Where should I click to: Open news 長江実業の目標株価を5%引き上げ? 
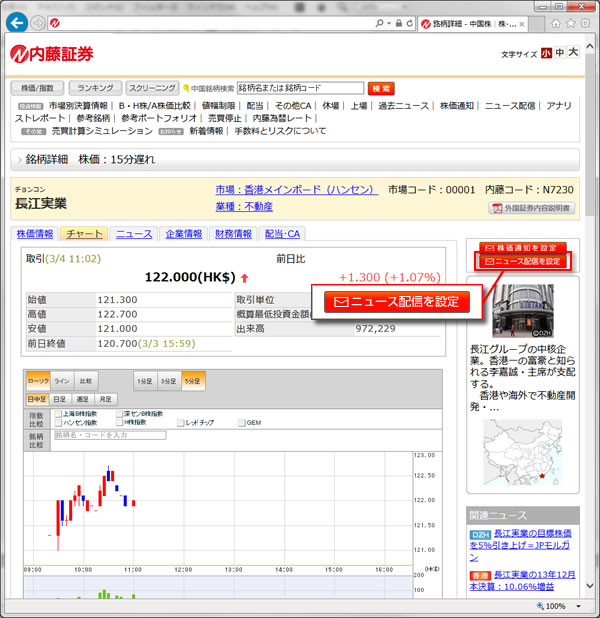[x=520, y=545]
